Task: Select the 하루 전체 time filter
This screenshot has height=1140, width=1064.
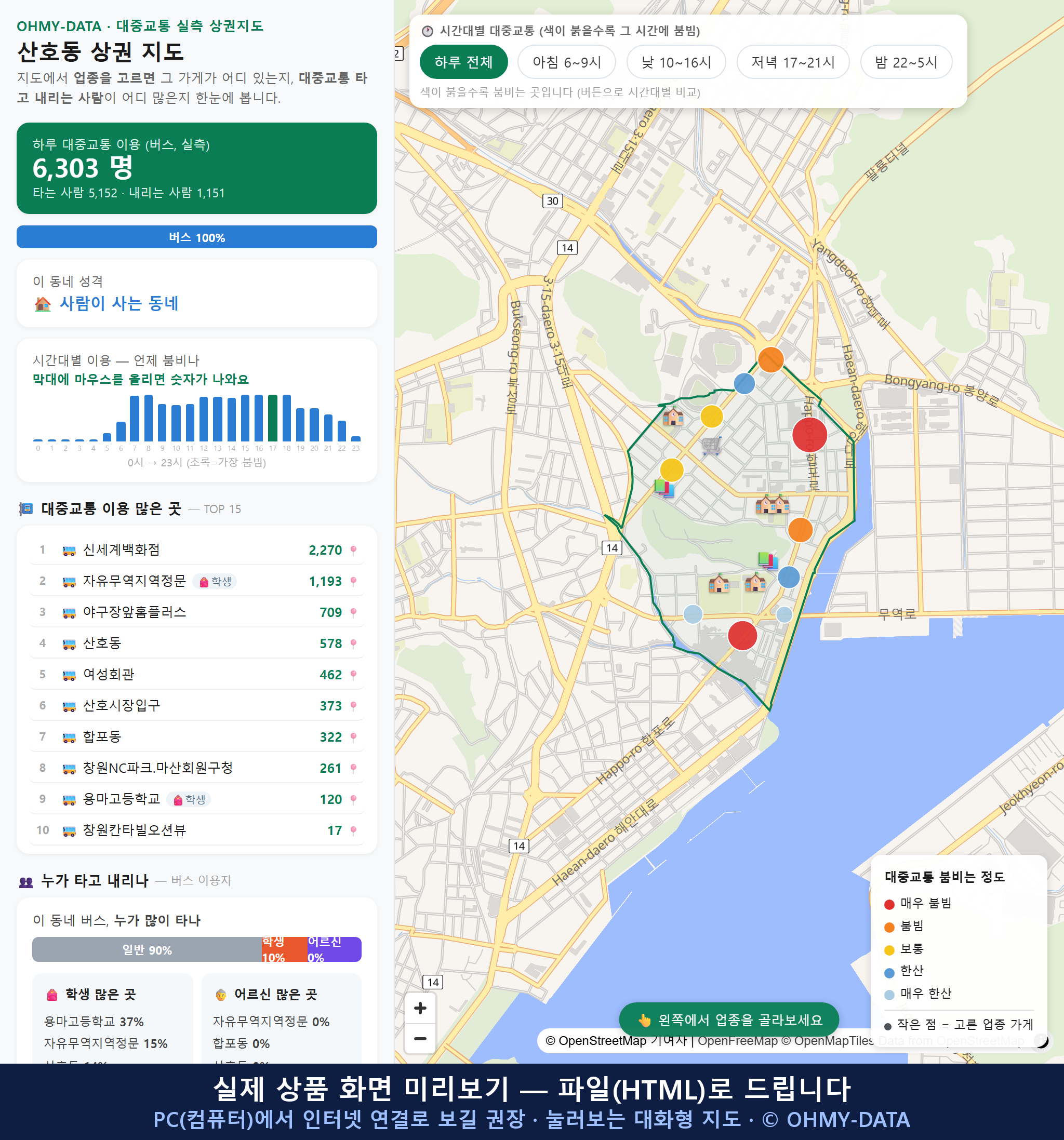Action: pos(463,62)
